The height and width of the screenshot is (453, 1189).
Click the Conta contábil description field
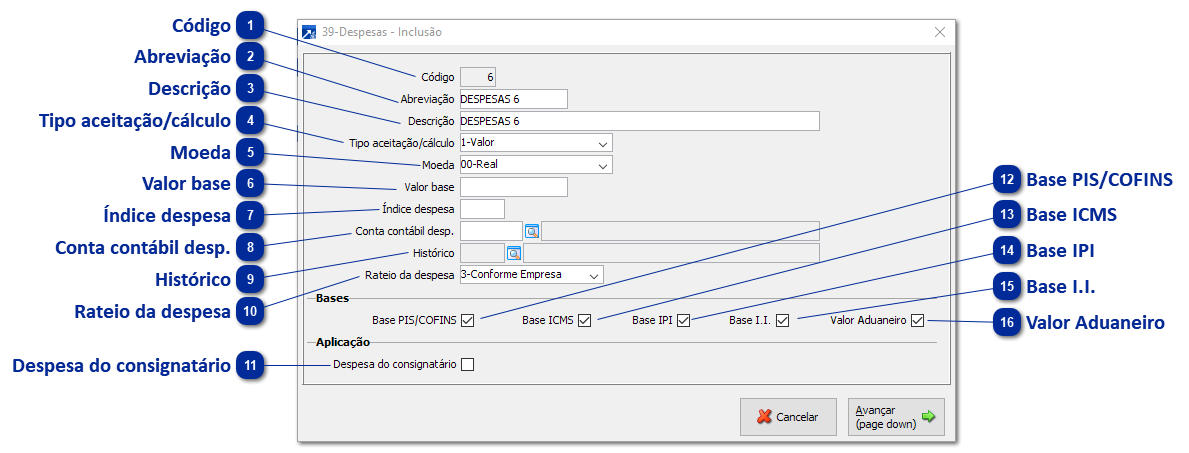tap(680, 231)
